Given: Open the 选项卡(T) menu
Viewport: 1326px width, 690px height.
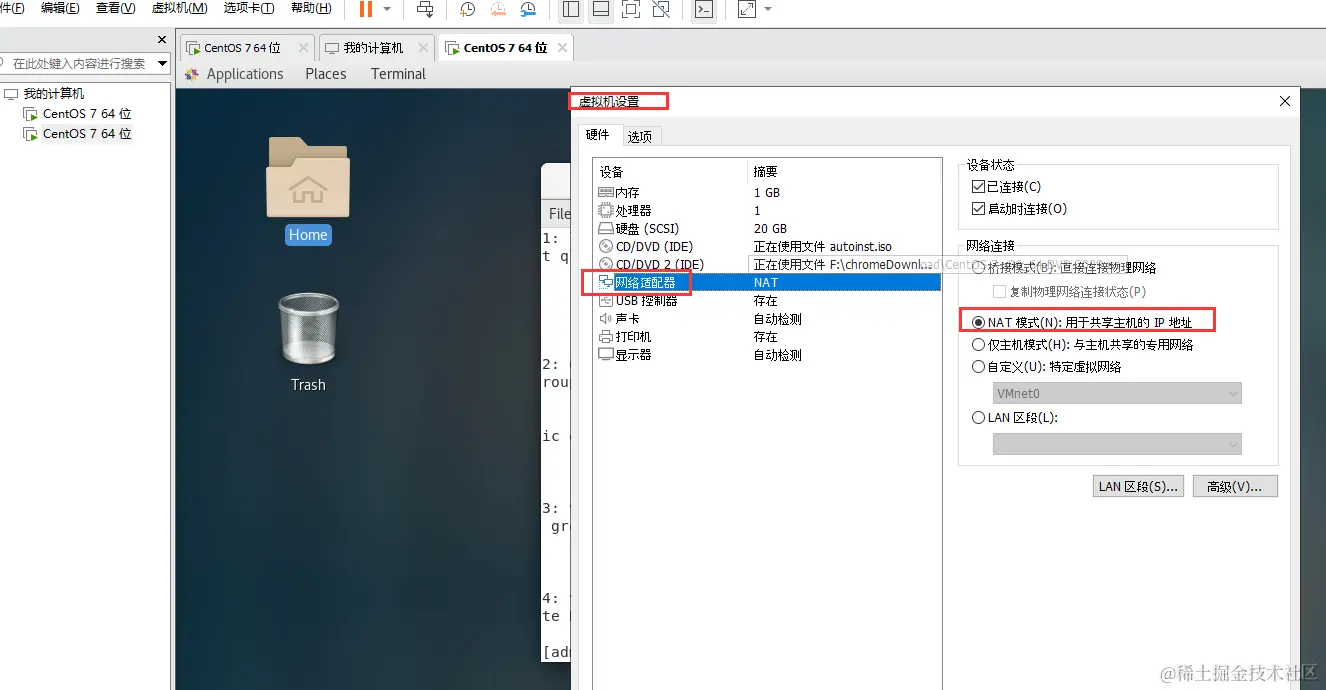Looking at the screenshot, I should coord(249,8).
